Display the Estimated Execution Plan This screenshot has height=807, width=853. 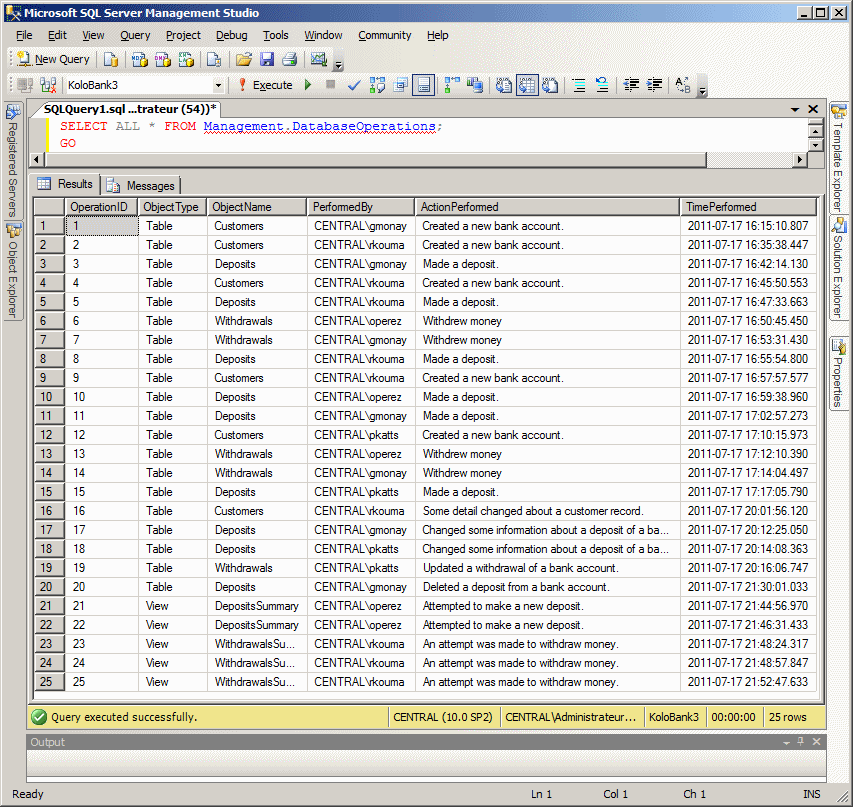(x=377, y=85)
